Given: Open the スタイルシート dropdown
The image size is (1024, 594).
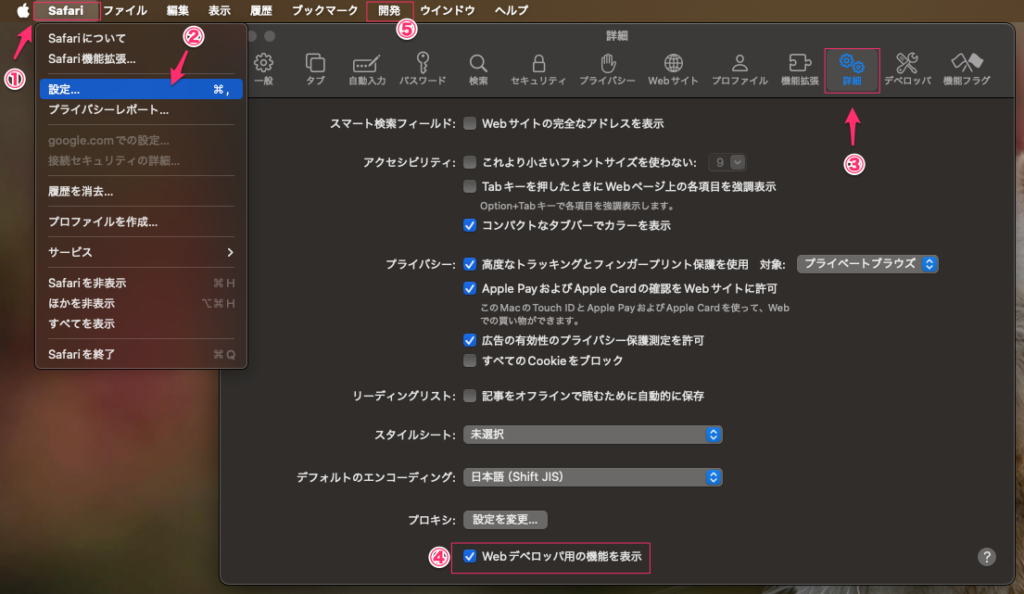Looking at the screenshot, I should click(x=592, y=435).
